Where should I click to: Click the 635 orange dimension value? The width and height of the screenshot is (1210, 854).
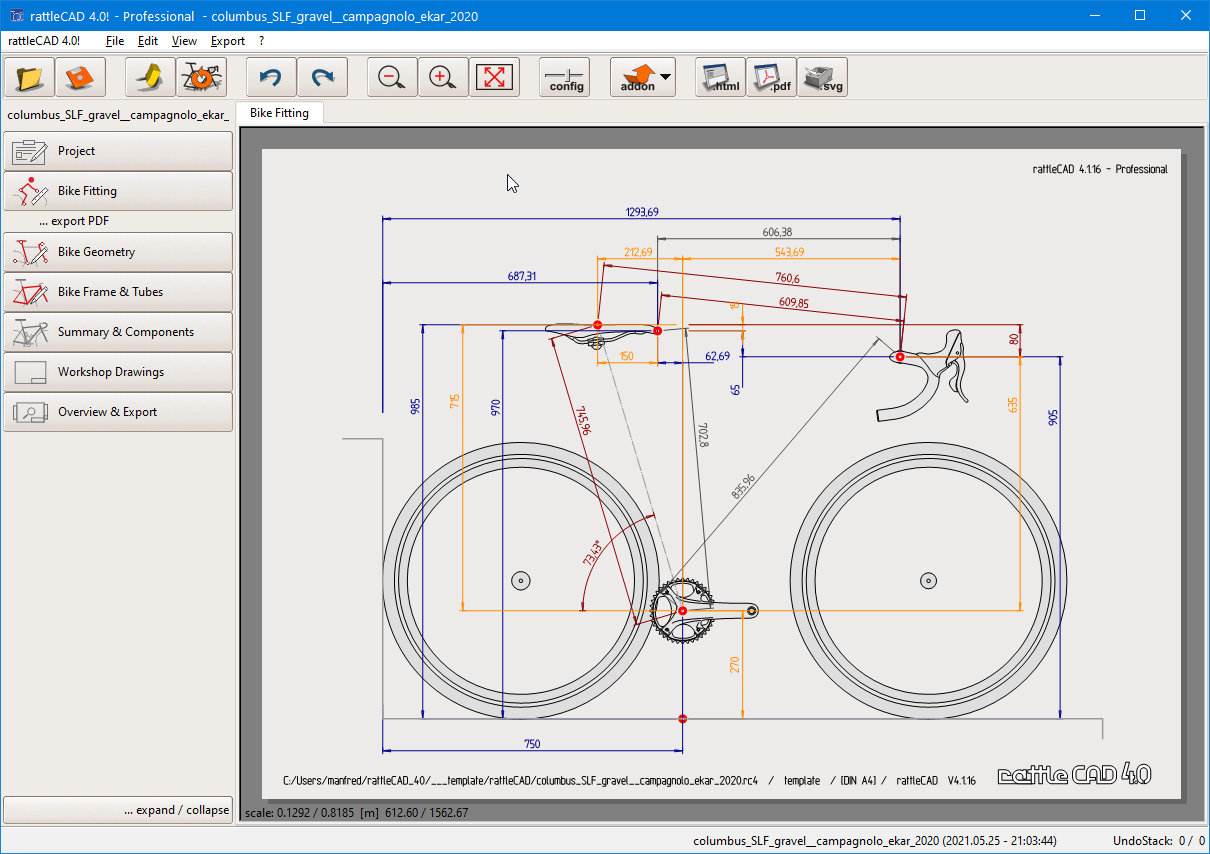click(1012, 405)
